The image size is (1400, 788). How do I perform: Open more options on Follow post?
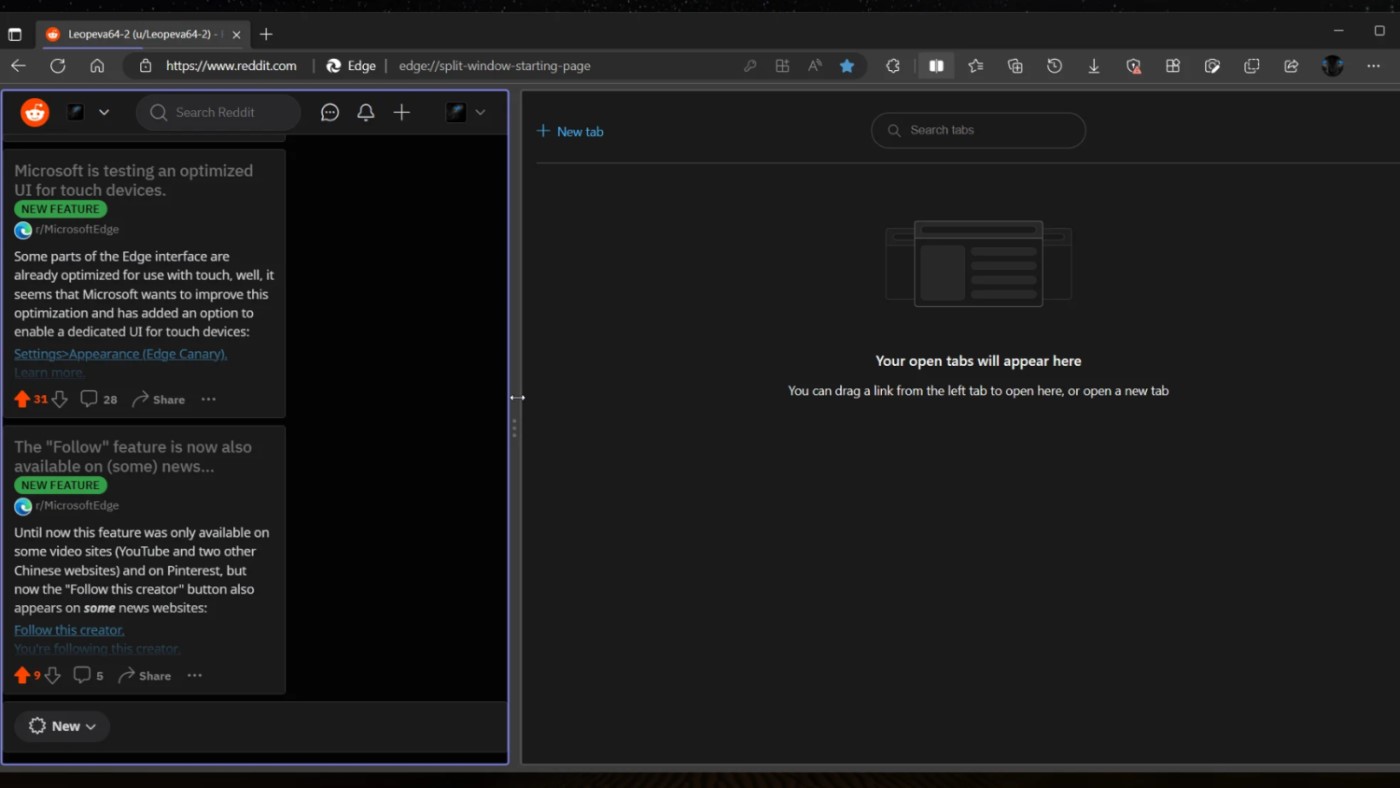pos(194,675)
